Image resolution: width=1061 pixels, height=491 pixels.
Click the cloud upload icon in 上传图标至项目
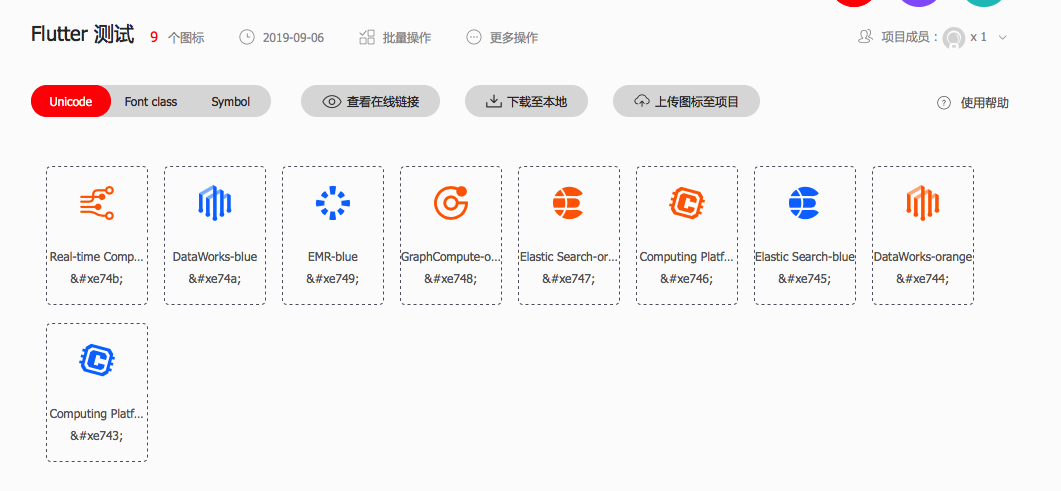641,101
